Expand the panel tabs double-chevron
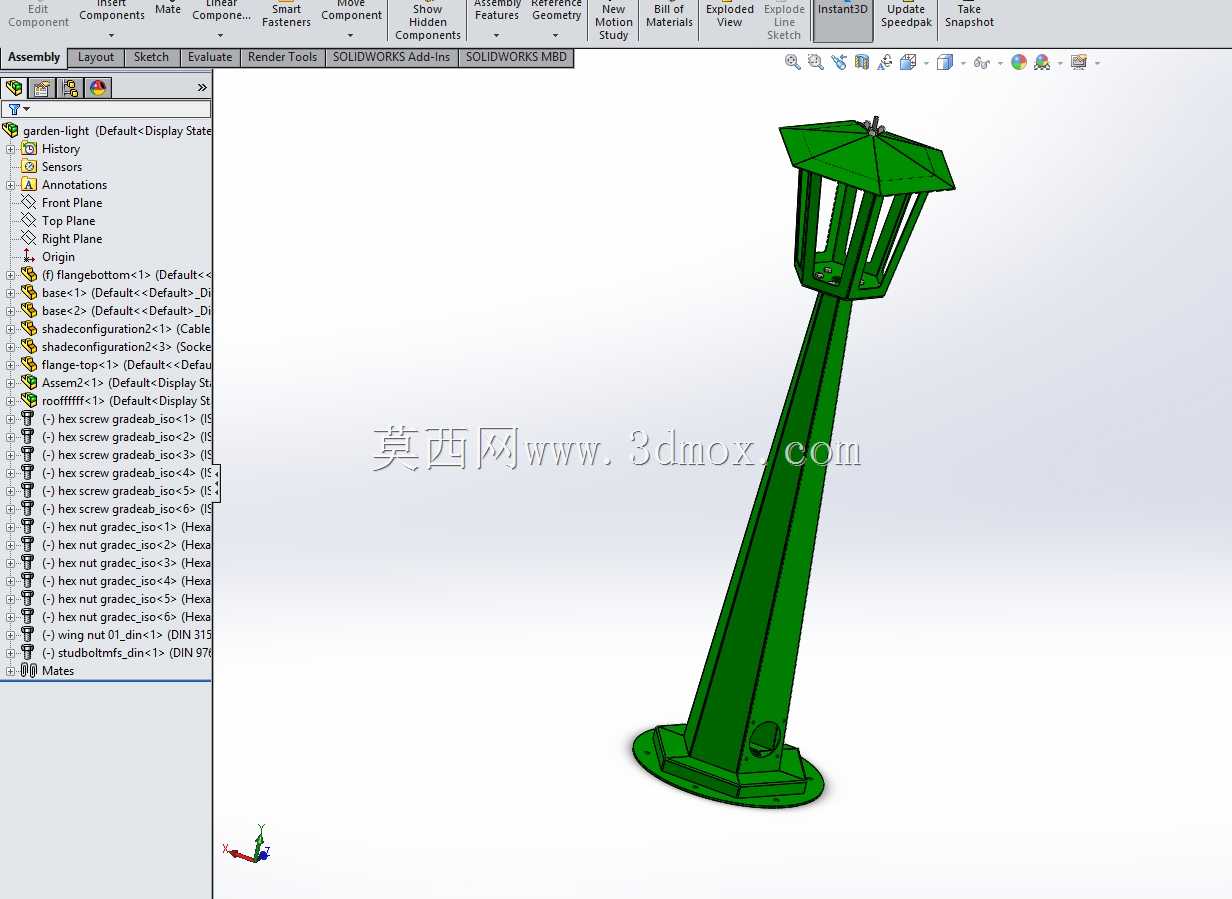Screen dimensions: 1232x899 [x=202, y=88]
